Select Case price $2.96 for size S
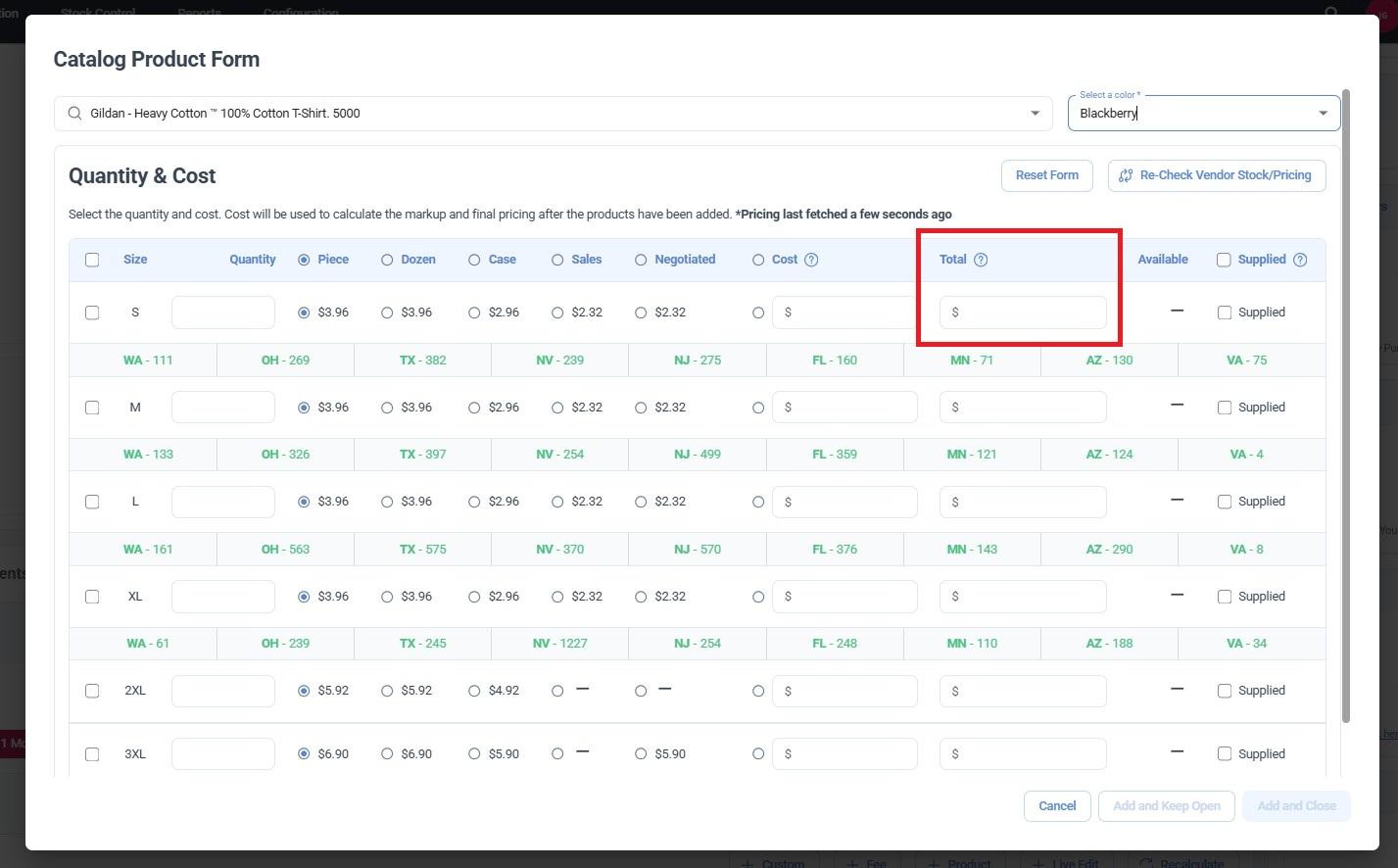The width and height of the screenshot is (1398, 868). [474, 313]
